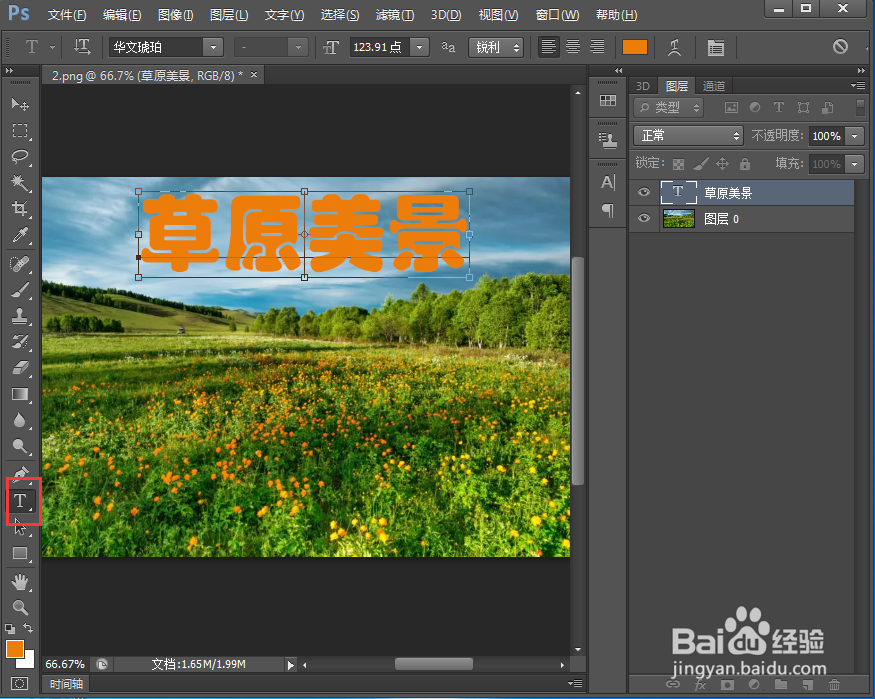Open the 锐利 anti-aliasing dropdown
Image resolution: width=875 pixels, height=699 pixels.
pyautogui.click(x=496, y=47)
